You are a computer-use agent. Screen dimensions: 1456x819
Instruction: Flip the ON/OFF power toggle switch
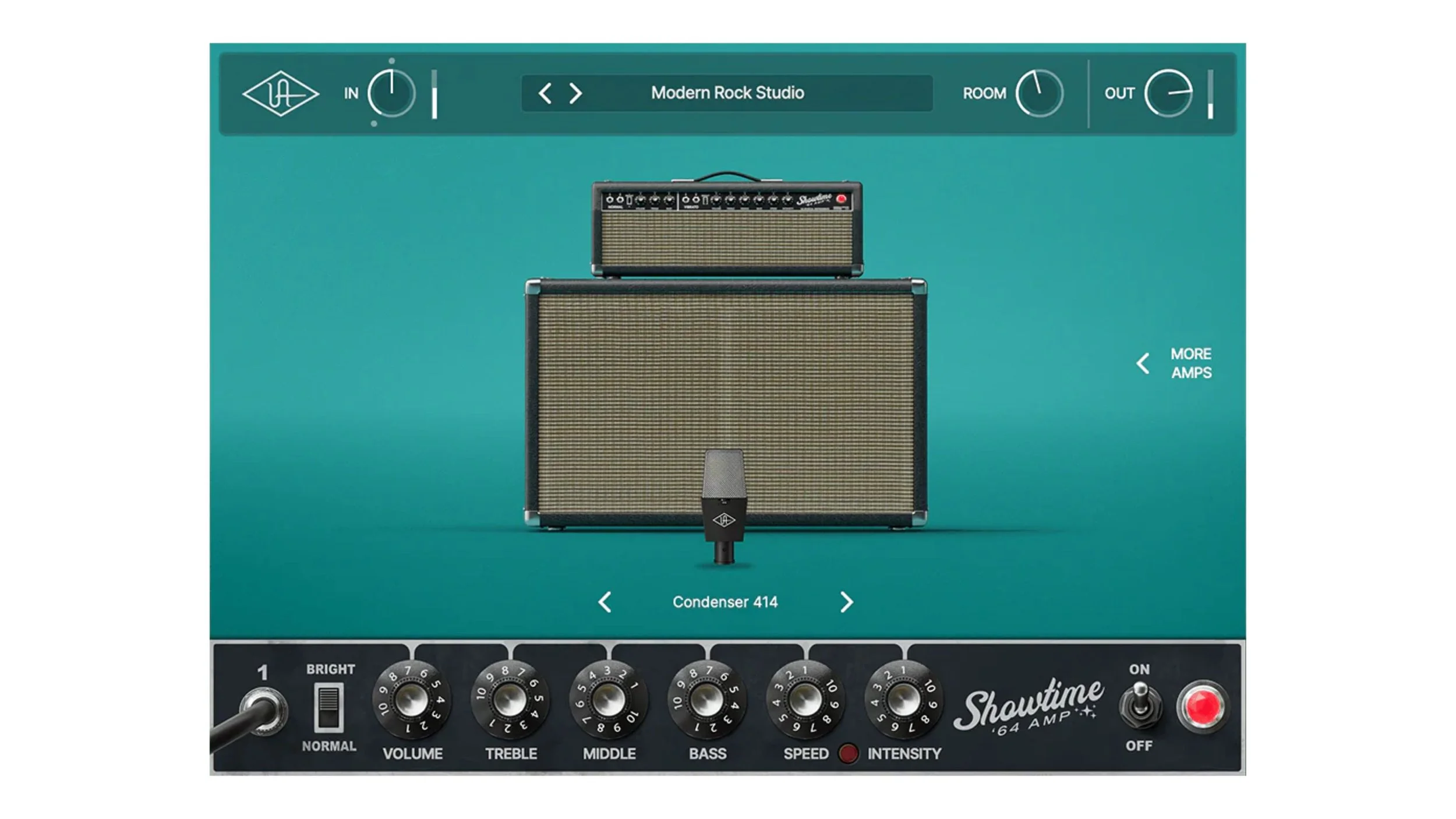1140,706
